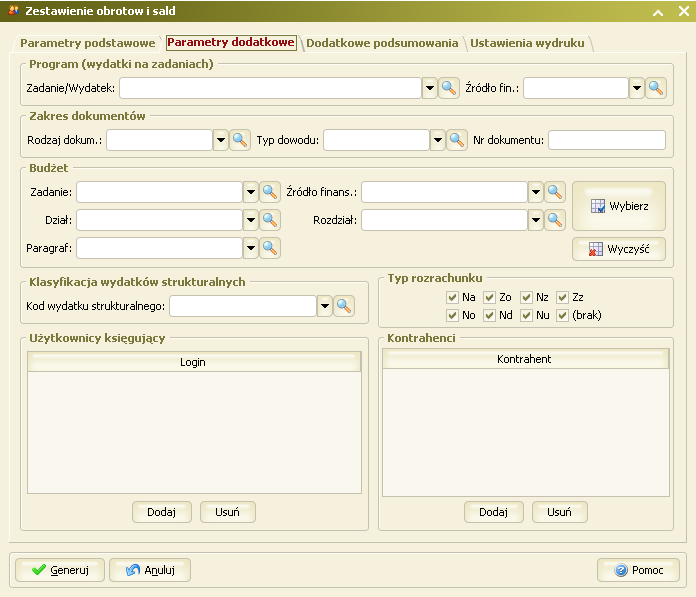696x597 pixels.
Task: Click magnifier next to Dział field
Action: (x=270, y=220)
